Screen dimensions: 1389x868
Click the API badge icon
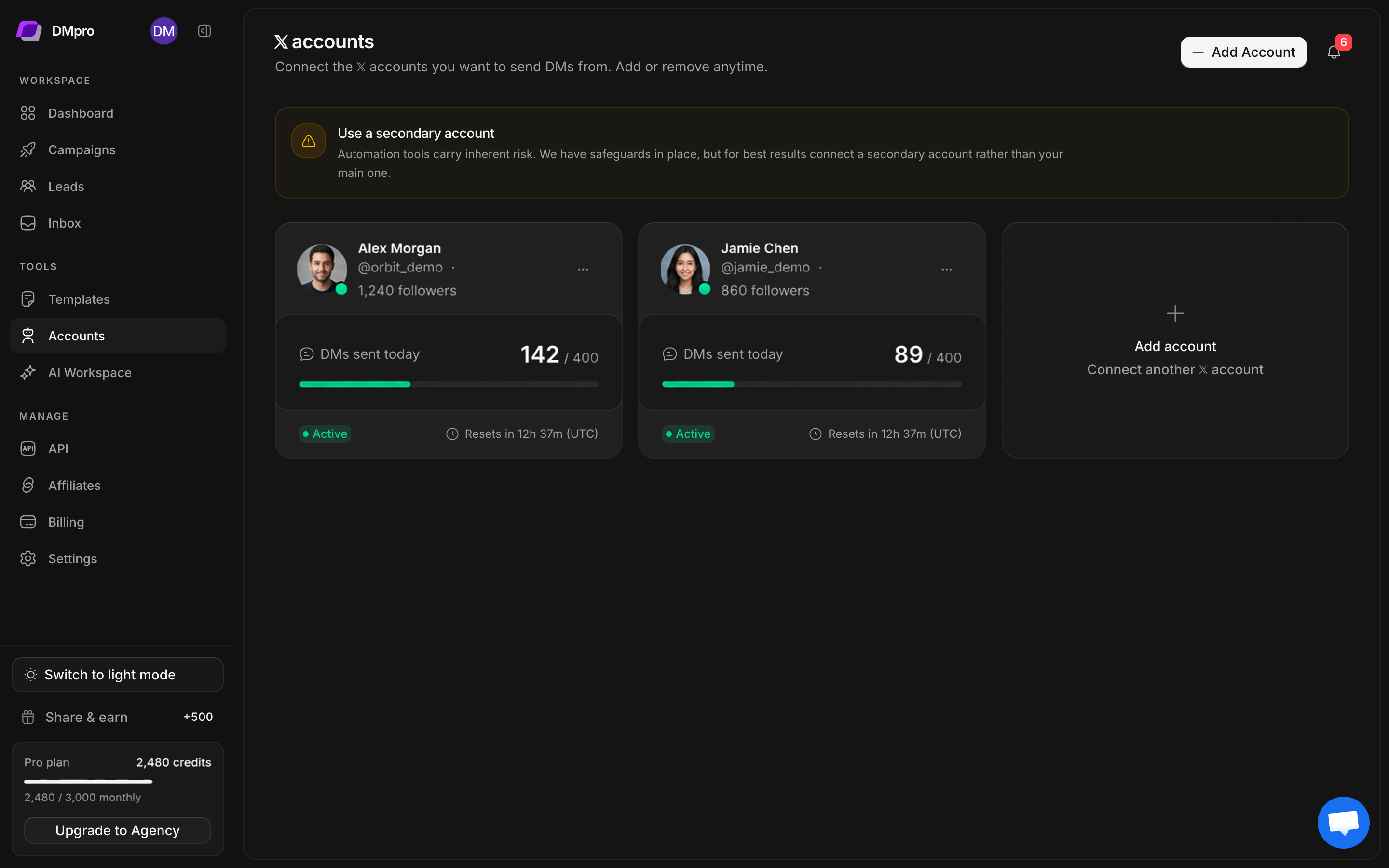[x=27, y=448]
